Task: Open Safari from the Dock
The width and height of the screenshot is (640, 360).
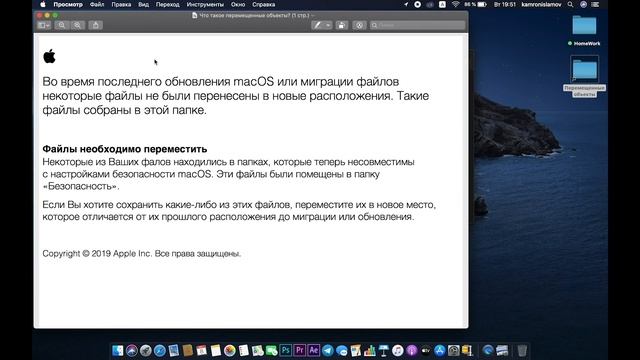Action: [x=160, y=351]
